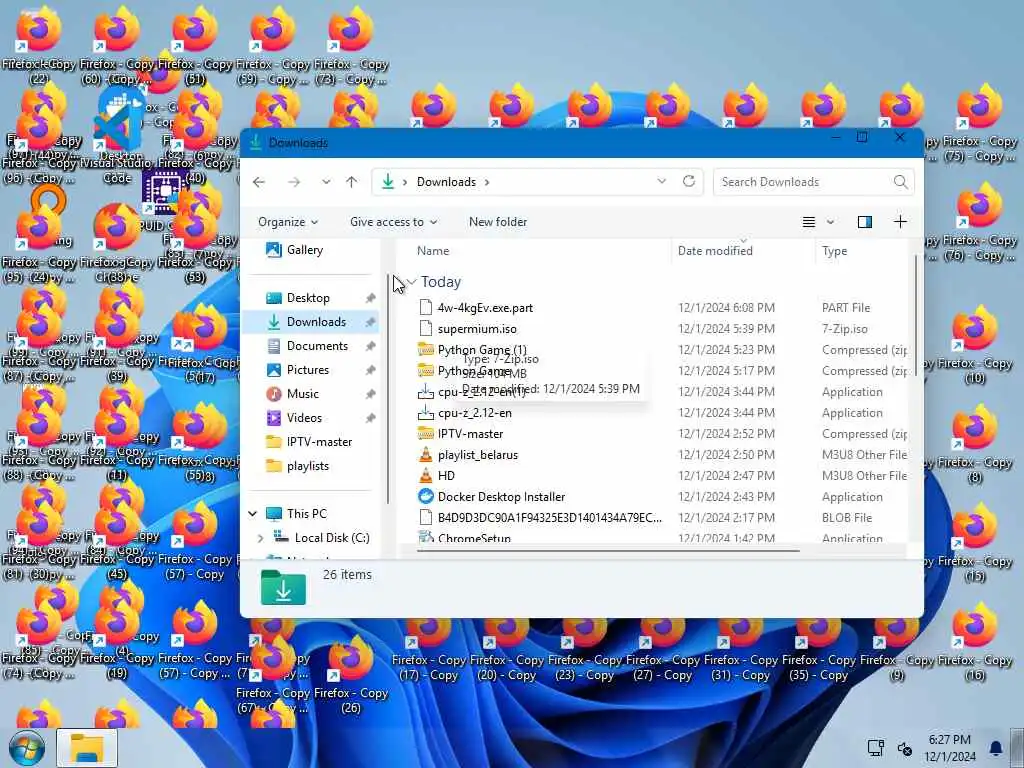Open the Start button on taskbar
Screen dimensions: 1024x768
[x=27, y=748]
